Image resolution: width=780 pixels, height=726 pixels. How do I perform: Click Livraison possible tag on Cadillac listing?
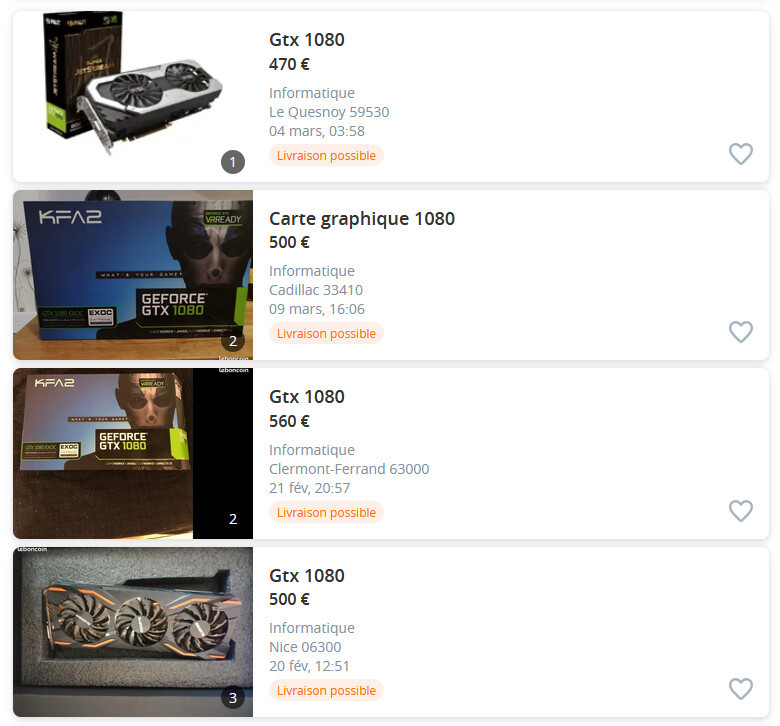pyautogui.click(x=326, y=333)
